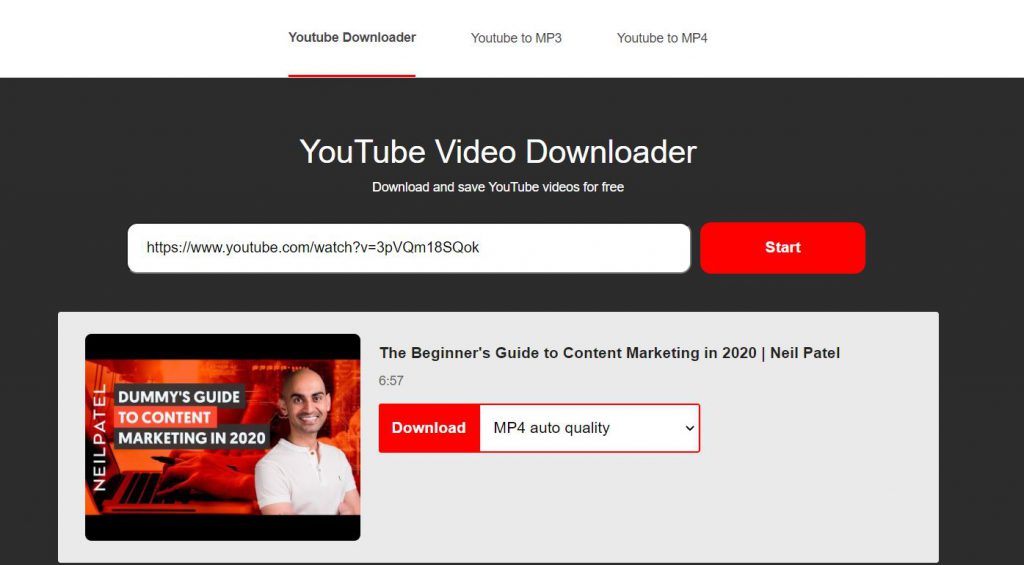Click the YouTube Video Downloader heading
Viewport: 1024px width, 565px height.
pyautogui.click(x=498, y=152)
